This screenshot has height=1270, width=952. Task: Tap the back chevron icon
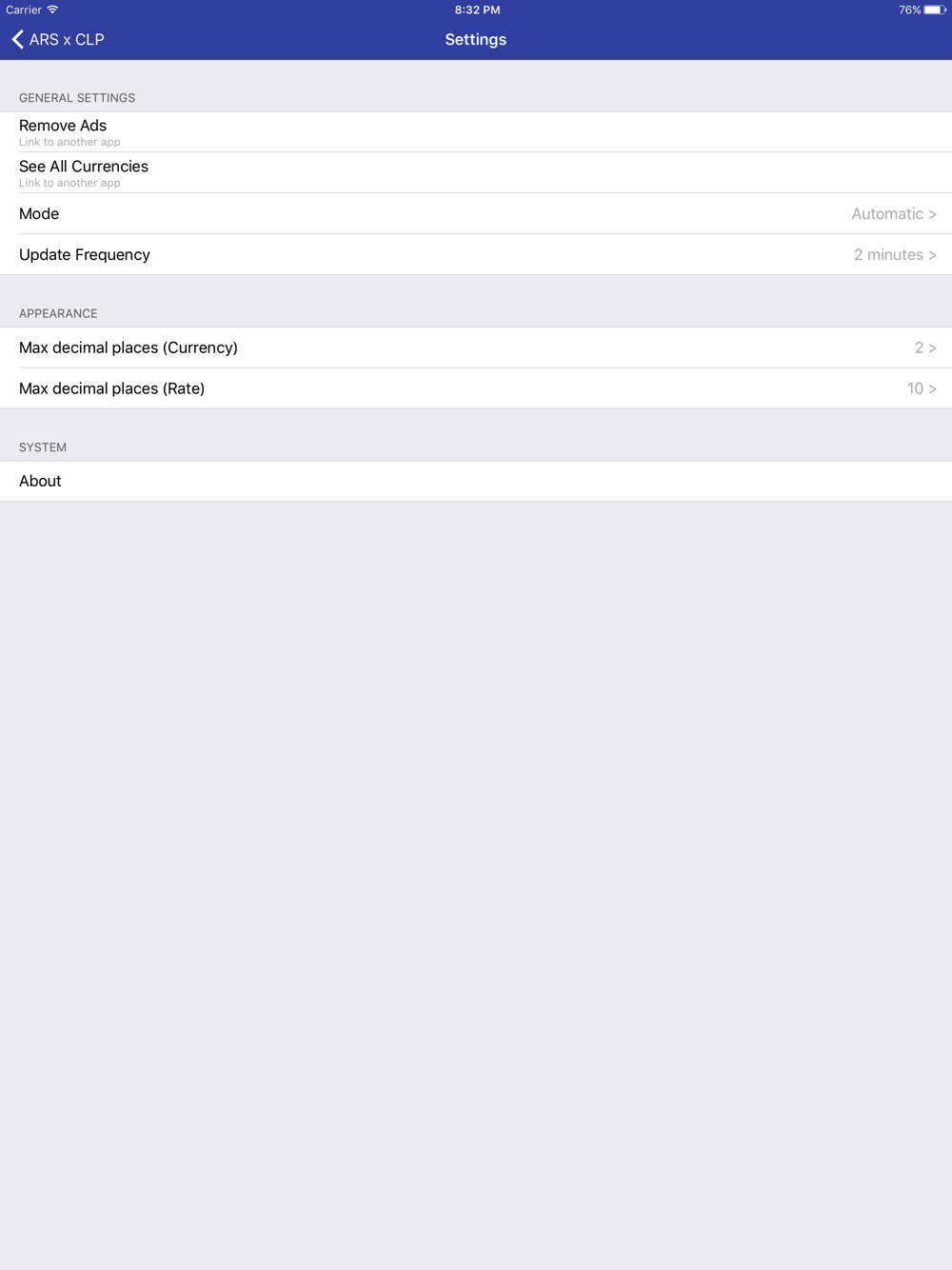pos(17,39)
